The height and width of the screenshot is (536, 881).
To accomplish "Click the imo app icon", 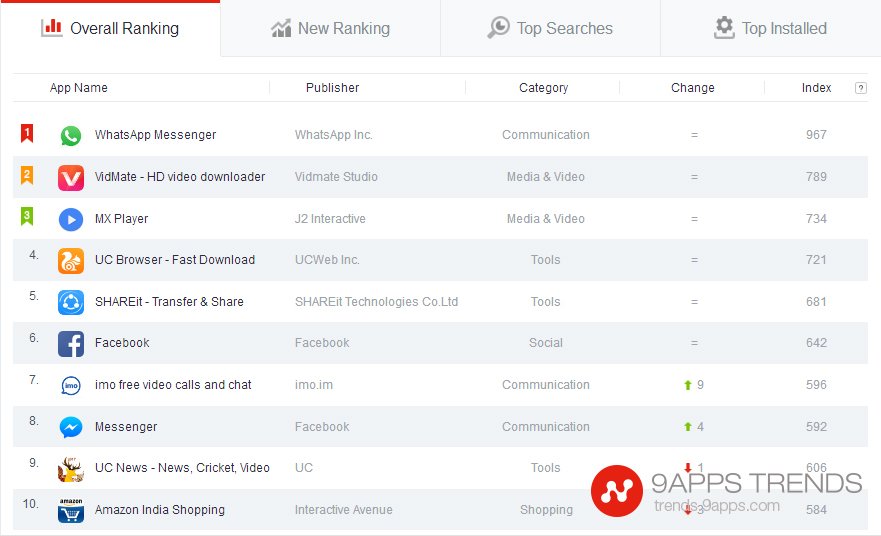I will click(x=71, y=385).
